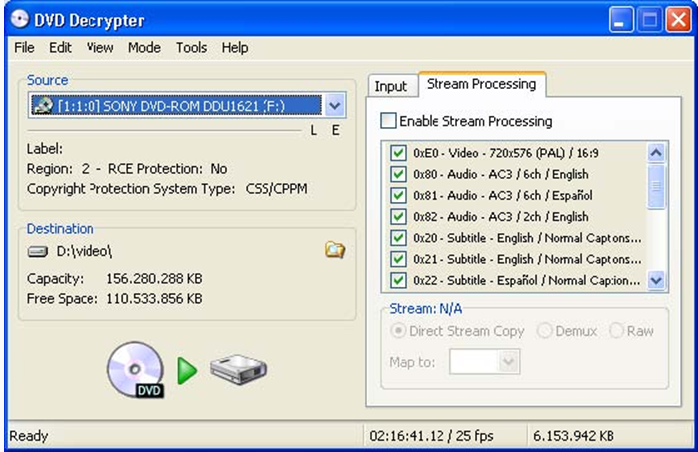Image resolution: width=698 pixels, height=452 pixels.
Task: Click the E indicator under the source box
Action: pos(336,130)
